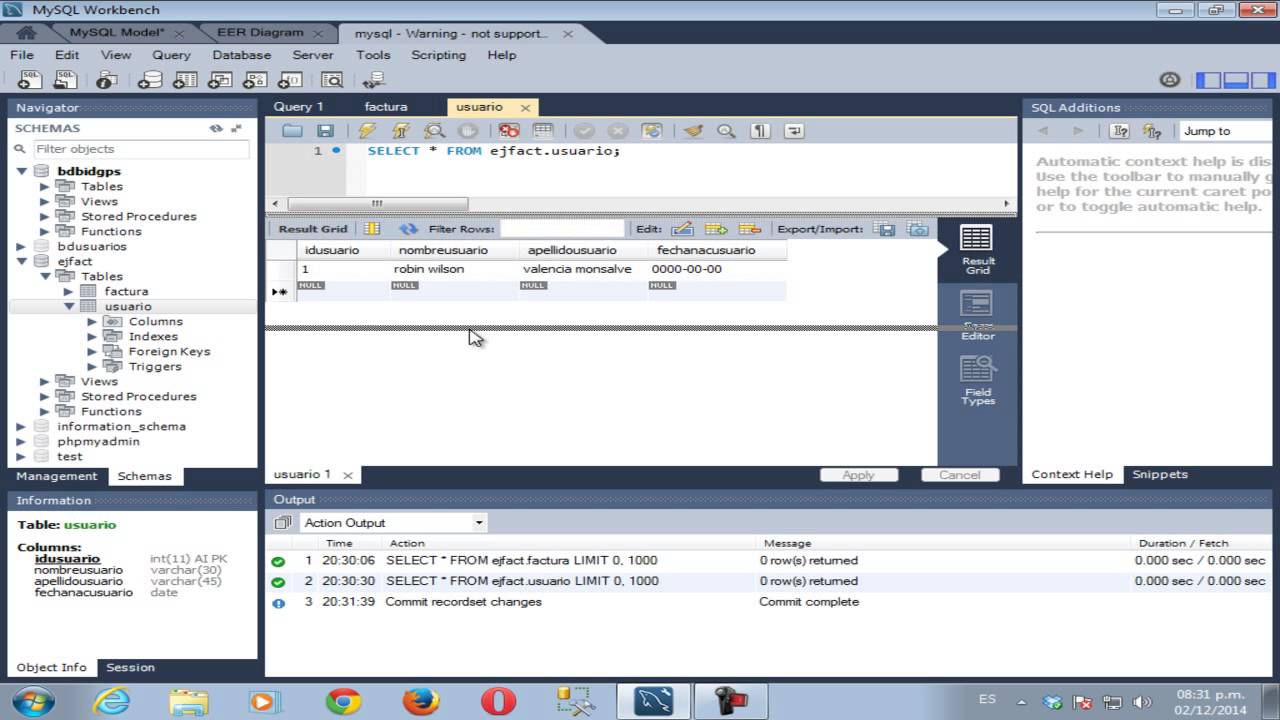Open an SQL script file from main toolbar

pyautogui.click(x=66, y=80)
